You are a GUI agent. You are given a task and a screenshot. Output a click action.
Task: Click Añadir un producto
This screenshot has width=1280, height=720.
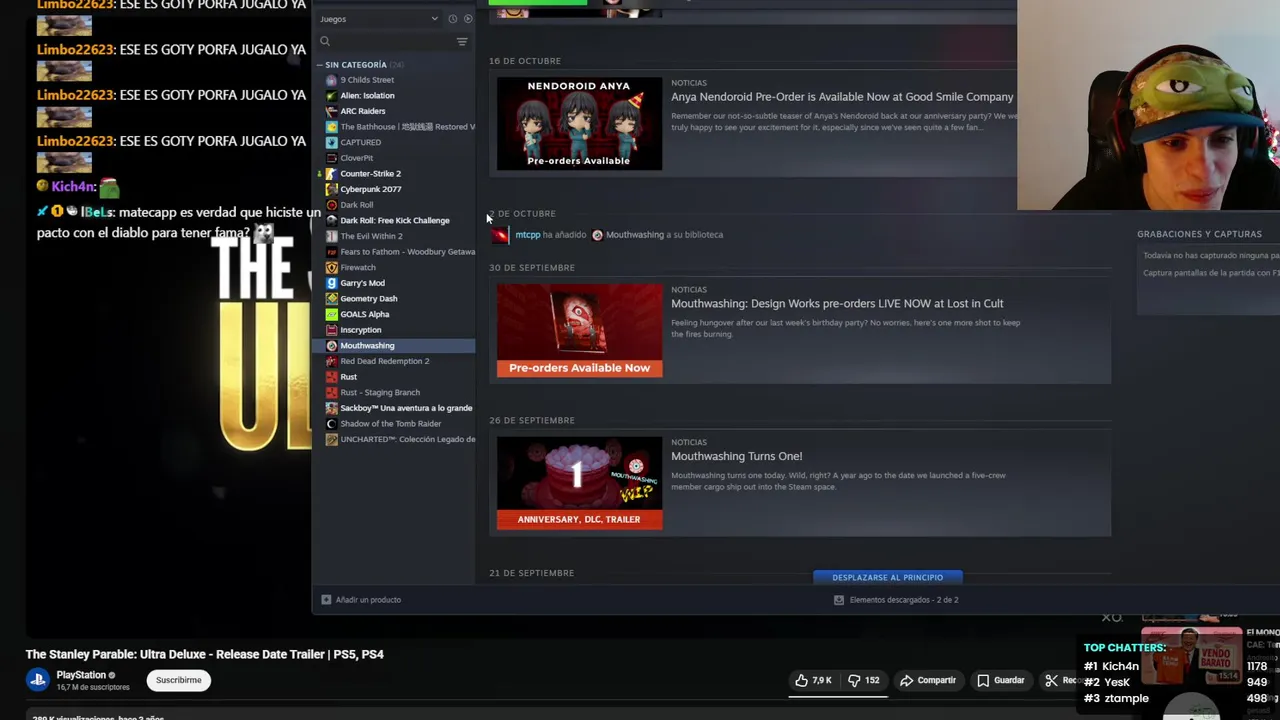[x=361, y=600]
